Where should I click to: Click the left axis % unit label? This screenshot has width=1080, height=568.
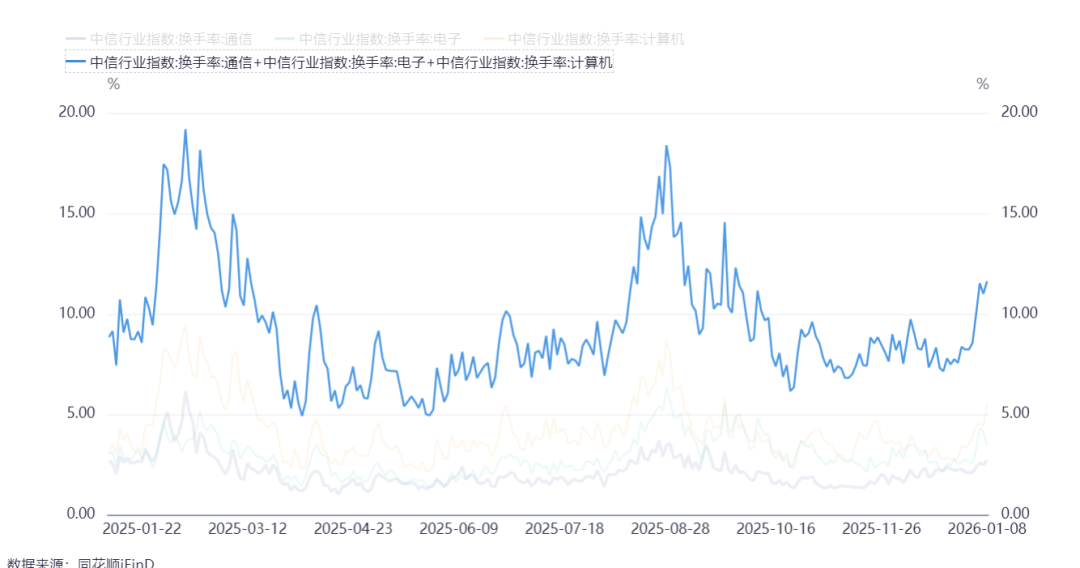pos(114,84)
